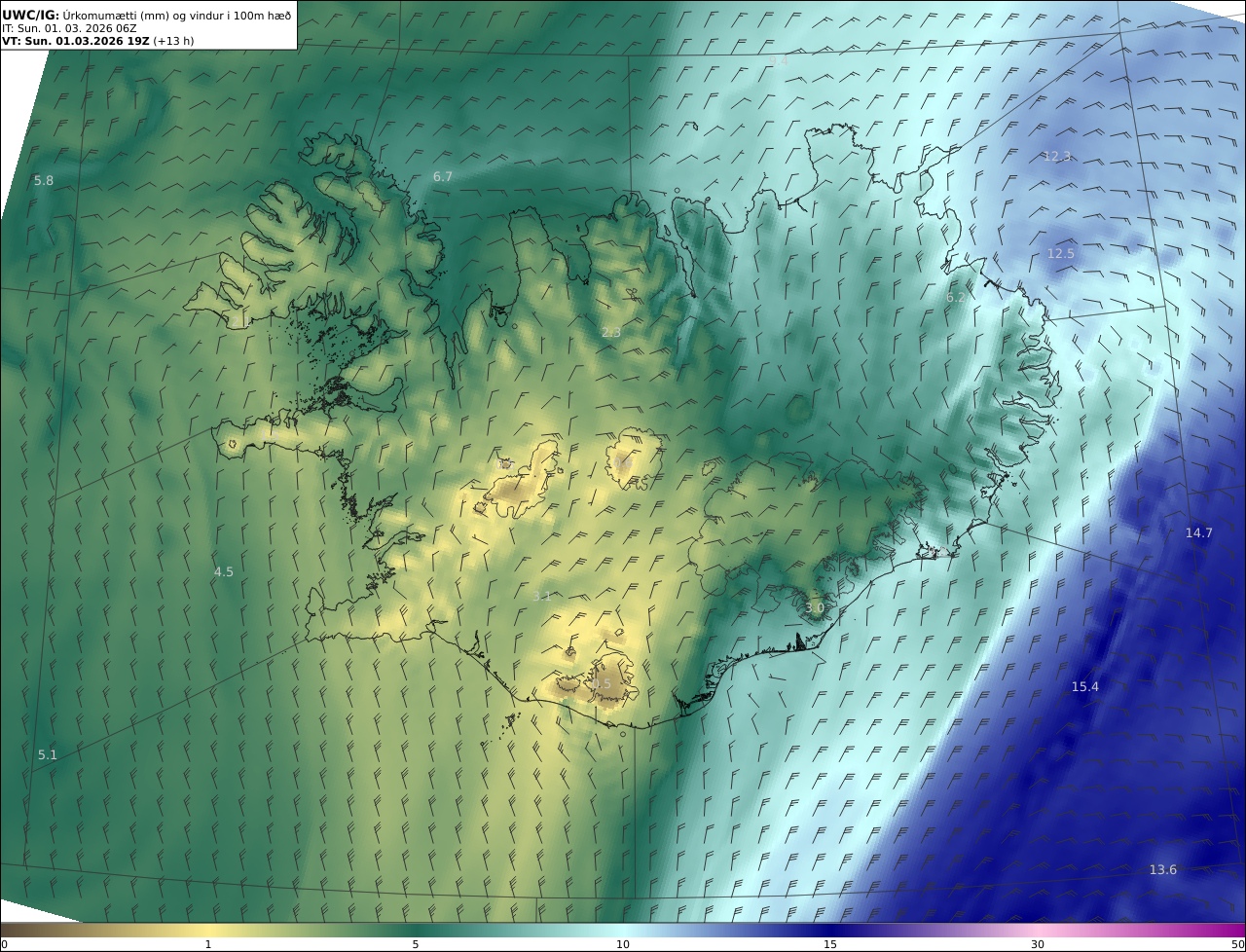Click the 0.5 value label on the glacier

pos(602,683)
